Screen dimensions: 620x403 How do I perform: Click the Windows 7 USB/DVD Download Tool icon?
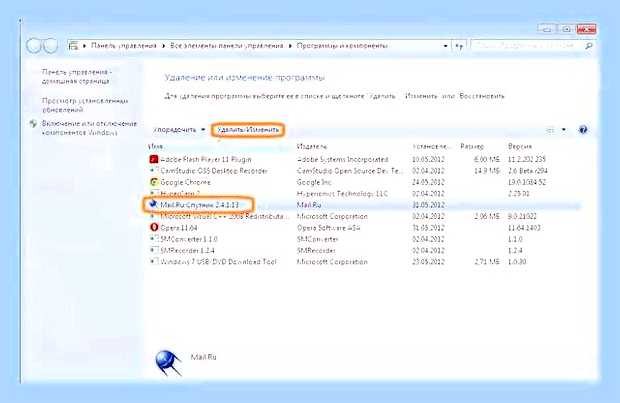coord(154,261)
